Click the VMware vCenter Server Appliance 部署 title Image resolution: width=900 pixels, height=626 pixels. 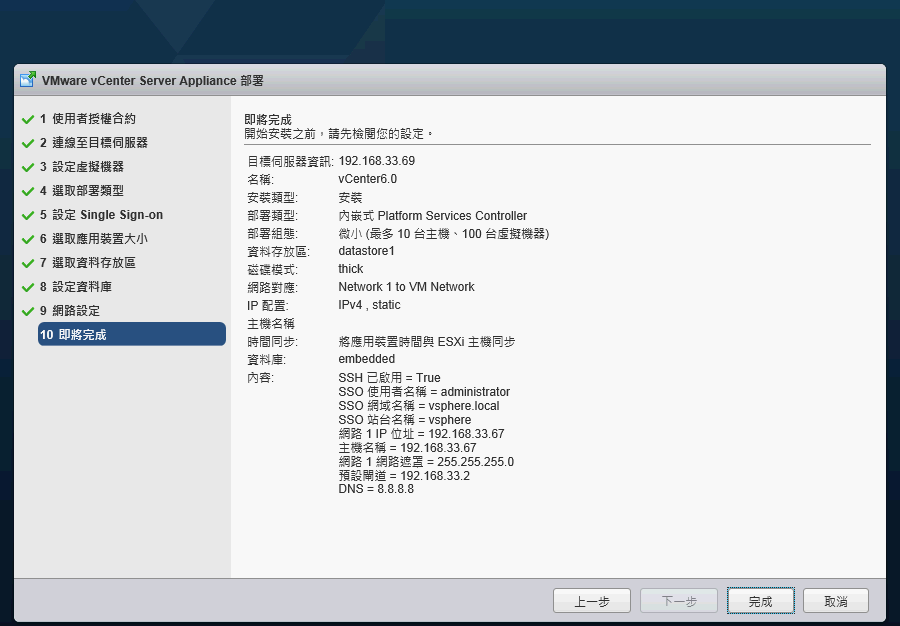(153, 80)
